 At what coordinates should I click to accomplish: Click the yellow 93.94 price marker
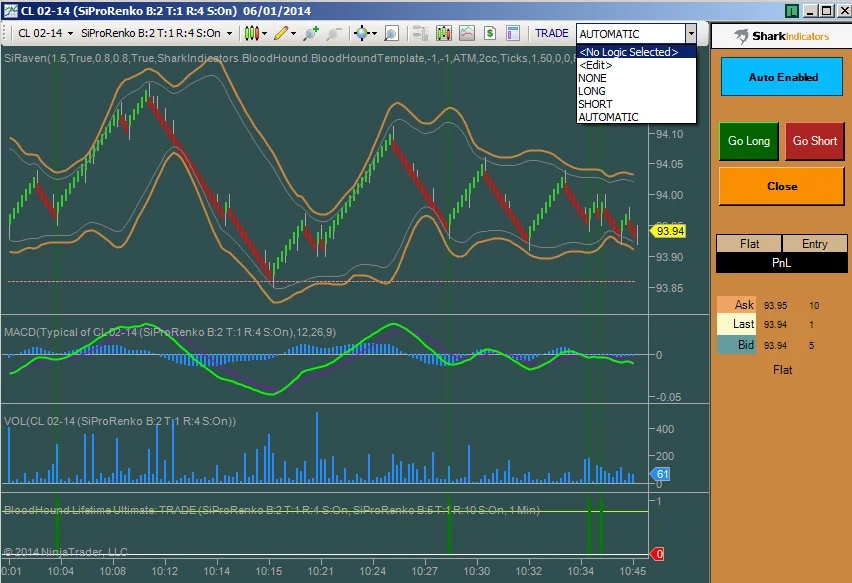pyautogui.click(x=668, y=231)
